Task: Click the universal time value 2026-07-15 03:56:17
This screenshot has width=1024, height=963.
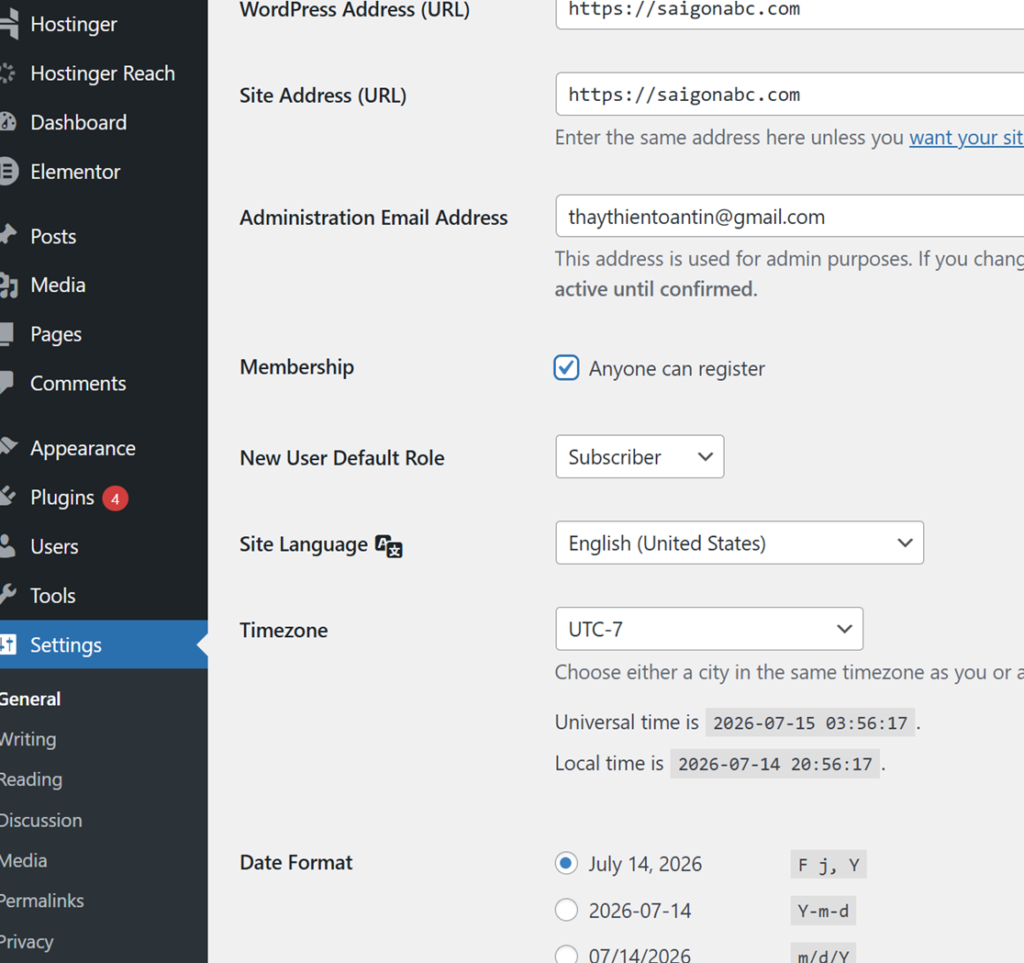Action: click(810, 723)
